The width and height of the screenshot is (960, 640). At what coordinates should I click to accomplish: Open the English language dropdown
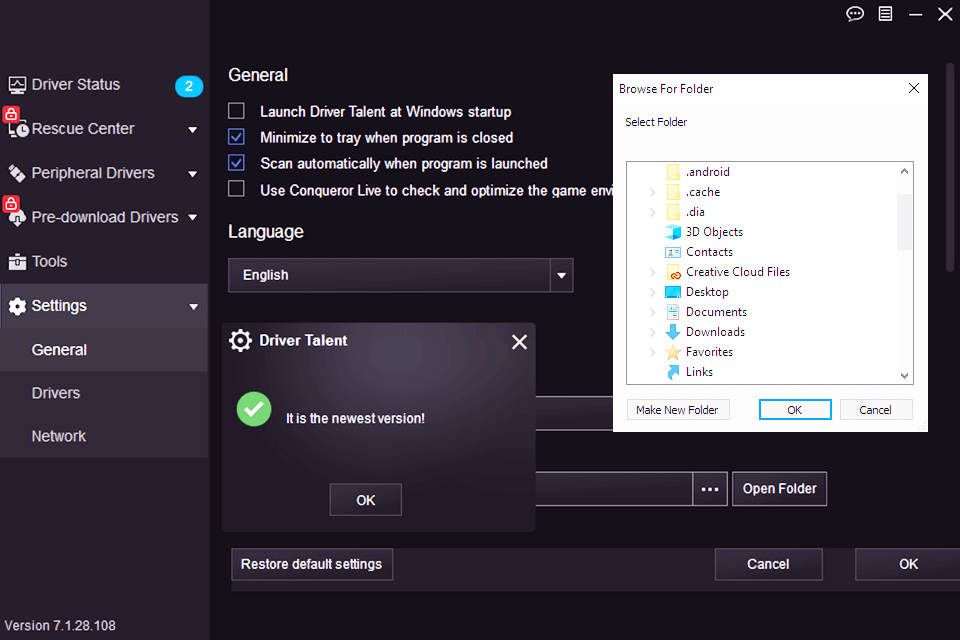tap(561, 275)
